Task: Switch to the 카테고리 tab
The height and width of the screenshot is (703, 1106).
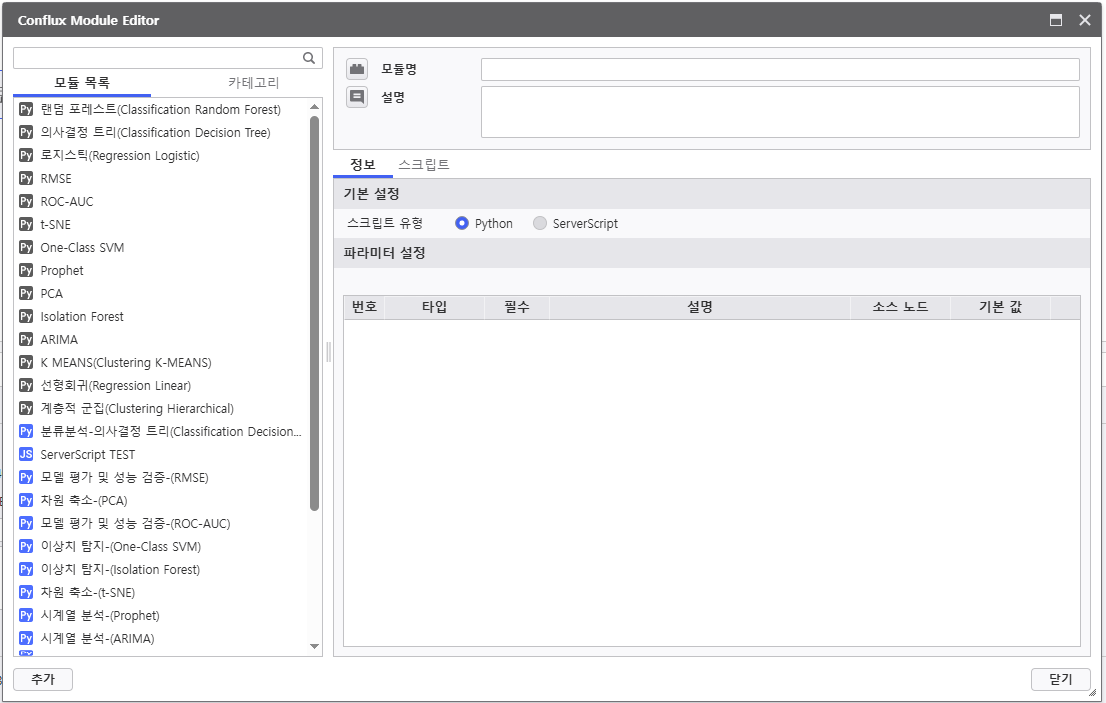Action: click(253, 83)
